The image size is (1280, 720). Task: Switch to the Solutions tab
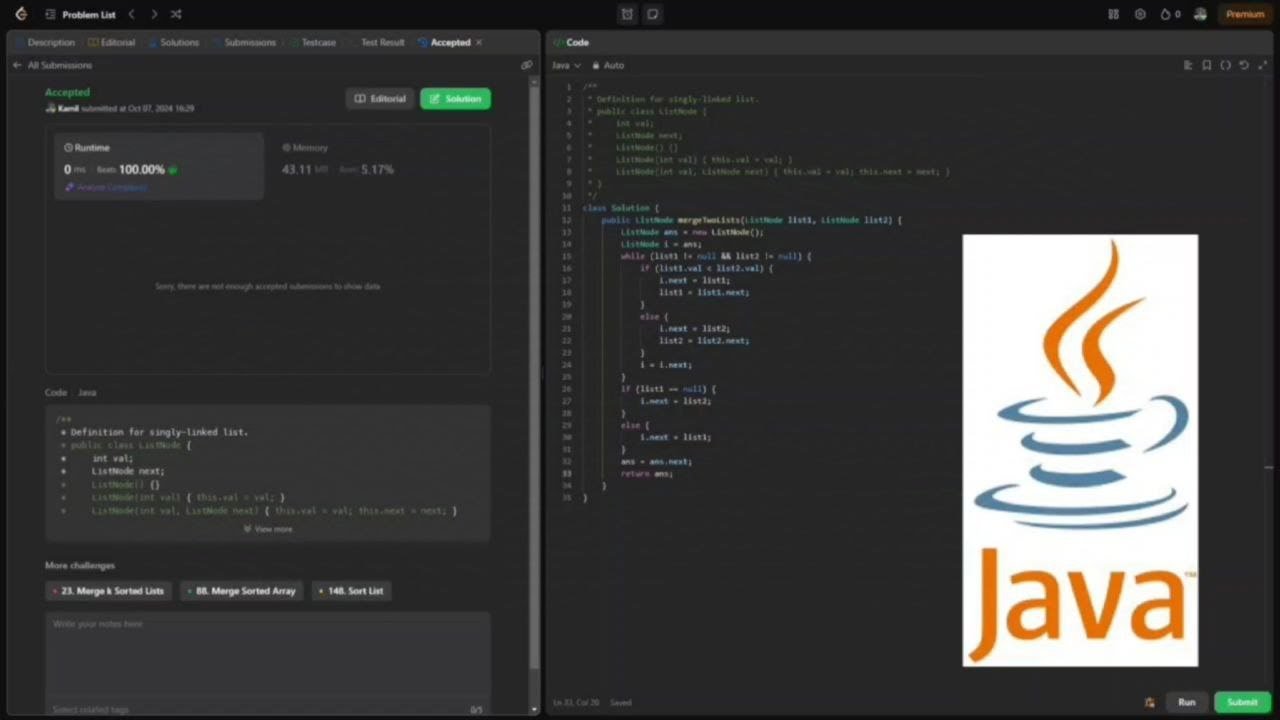point(174,43)
